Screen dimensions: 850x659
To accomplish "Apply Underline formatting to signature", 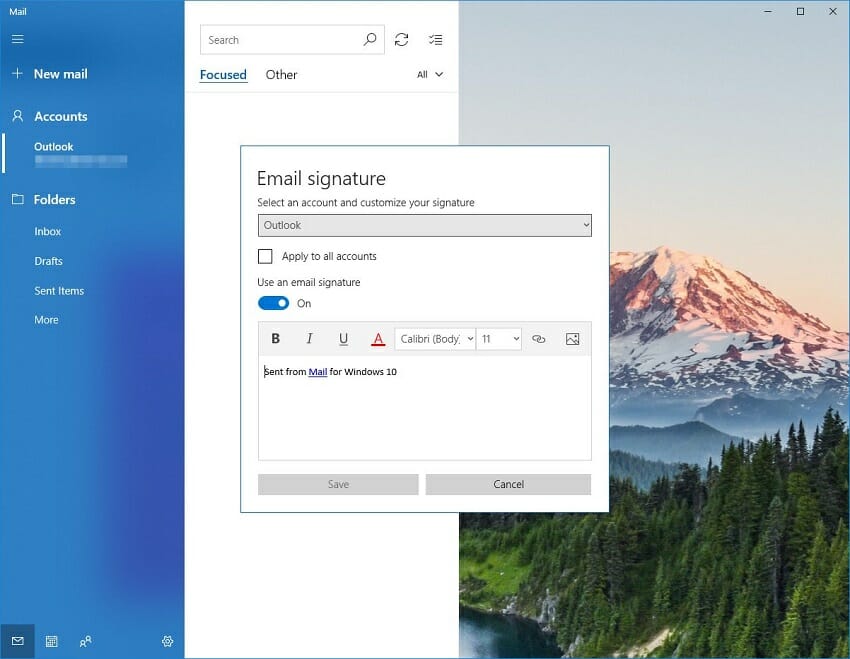I will 344,339.
